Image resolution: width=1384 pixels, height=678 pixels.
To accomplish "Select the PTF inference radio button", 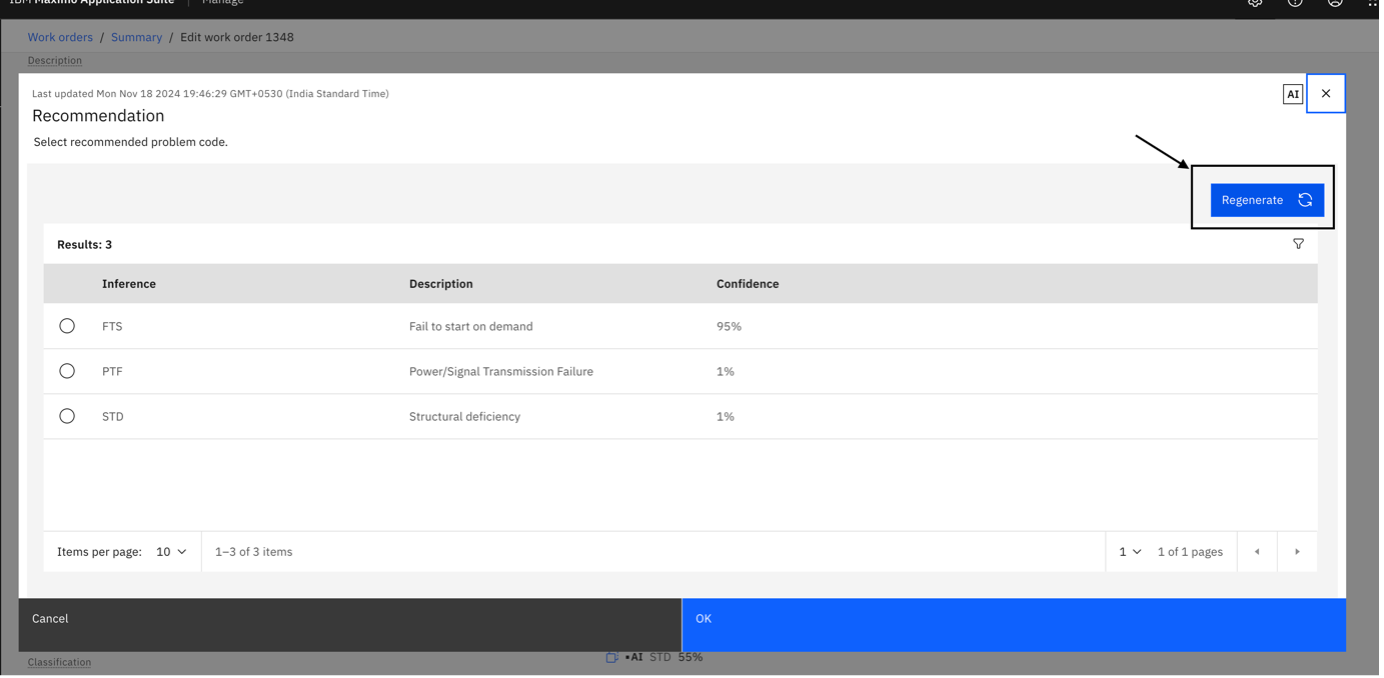I will tap(67, 371).
